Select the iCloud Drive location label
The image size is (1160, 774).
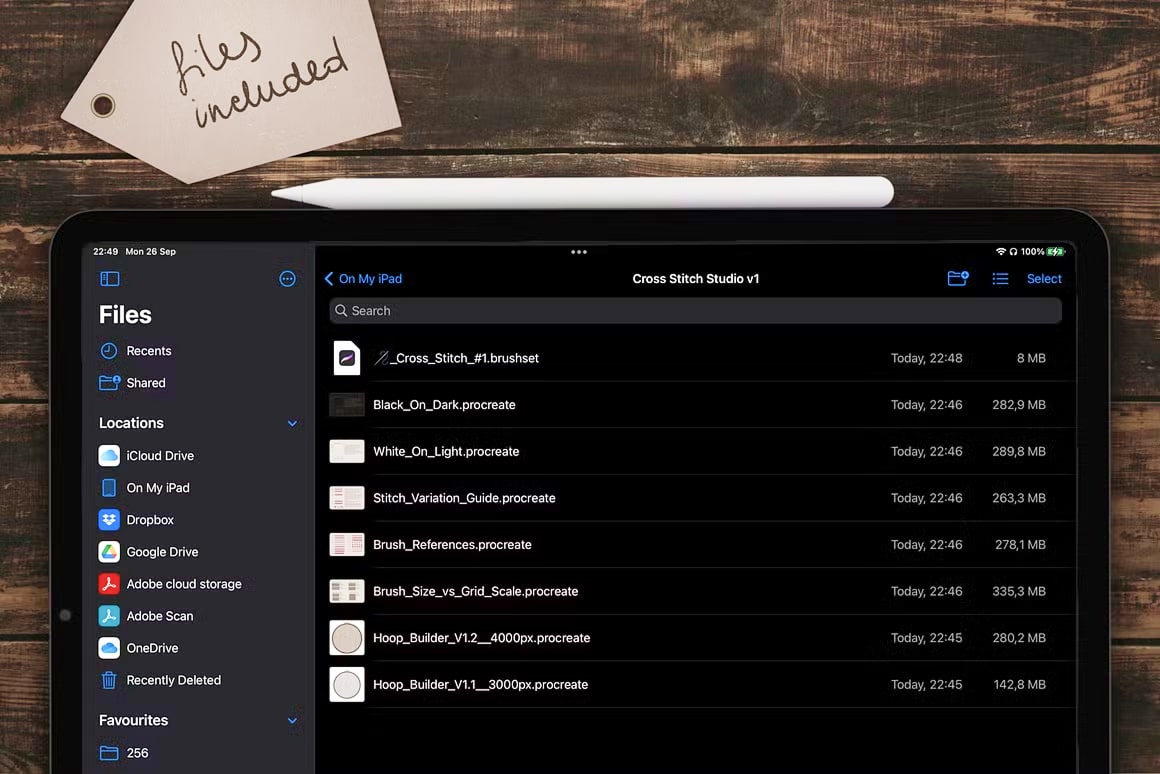tap(160, 456)
